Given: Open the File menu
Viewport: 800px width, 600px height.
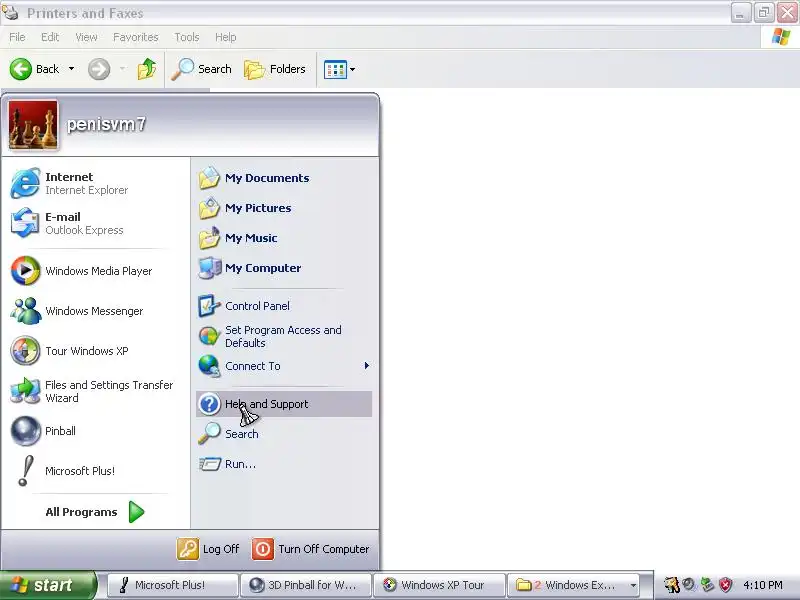Looking at the screenshot, I should (17, 37).
